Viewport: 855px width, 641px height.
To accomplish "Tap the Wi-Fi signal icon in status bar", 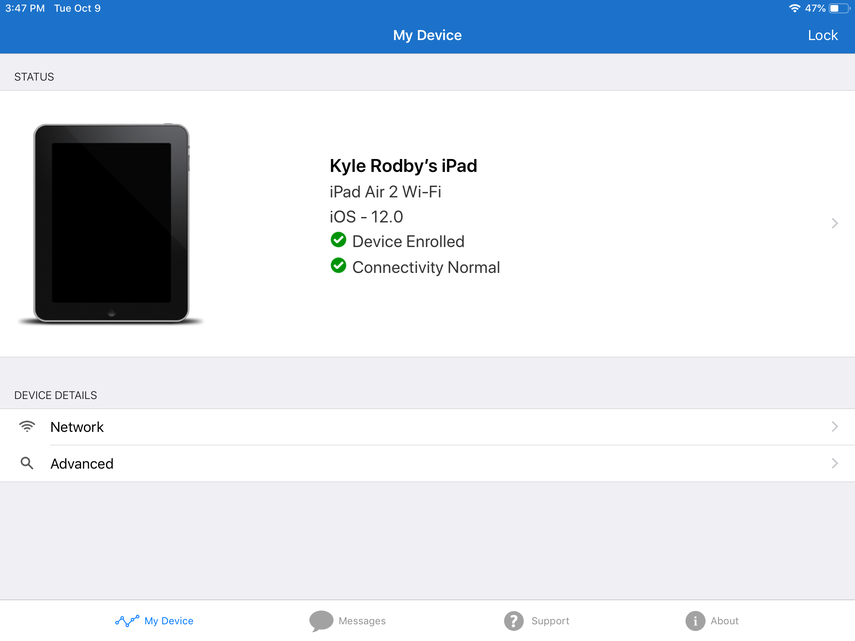I will pos(794,8).
